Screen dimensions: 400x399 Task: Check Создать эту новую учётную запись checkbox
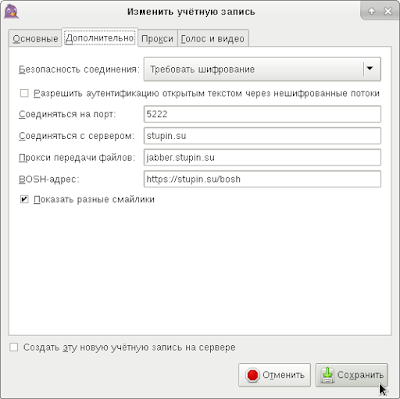(14, 347)
